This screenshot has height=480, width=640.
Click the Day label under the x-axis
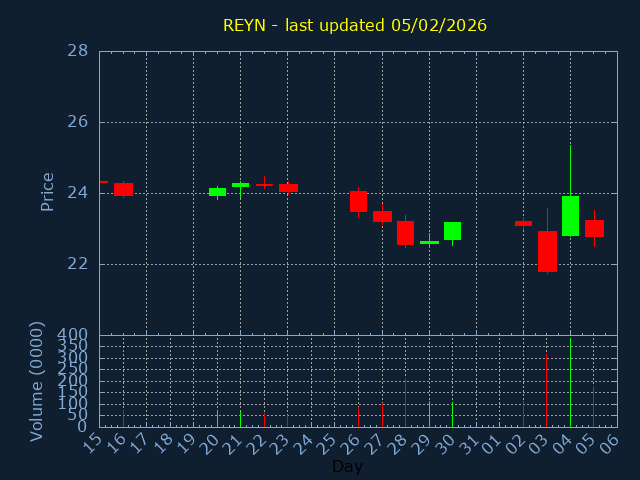point(347,466)
